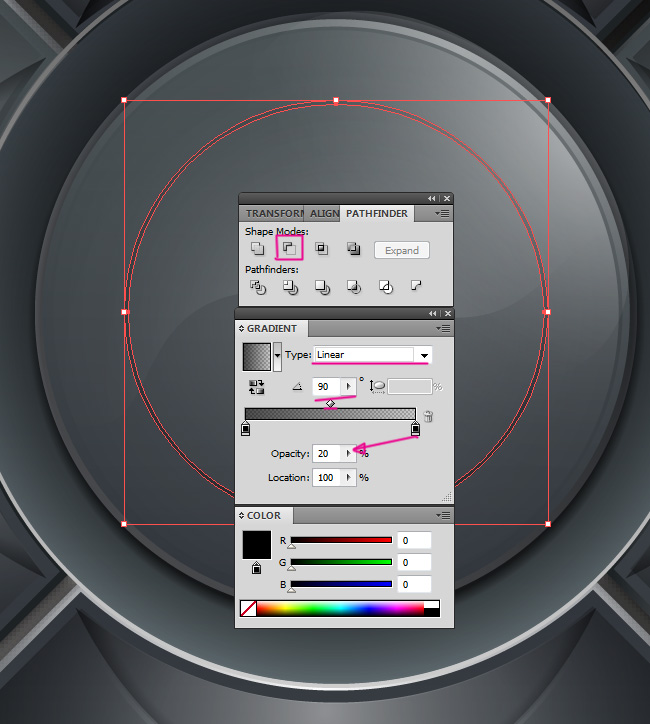Click the Location input field
The width and height of the screenshot is (650, 724).
point(327,478)
